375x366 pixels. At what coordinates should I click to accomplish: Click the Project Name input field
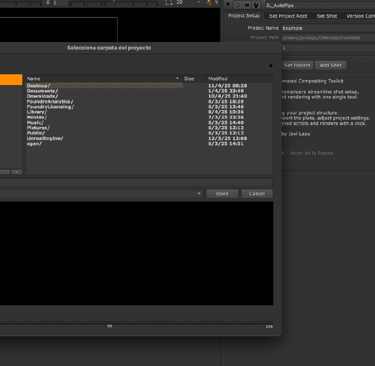(x=328, y=28)
